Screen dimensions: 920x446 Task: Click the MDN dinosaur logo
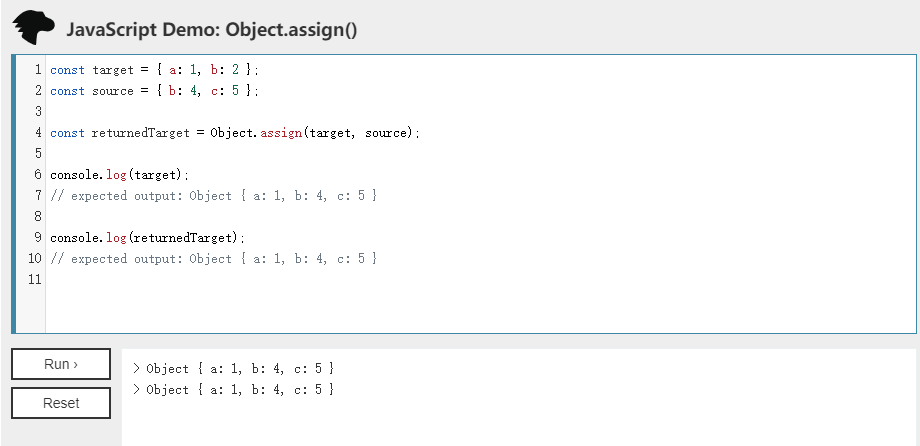(x=34, y=28)
